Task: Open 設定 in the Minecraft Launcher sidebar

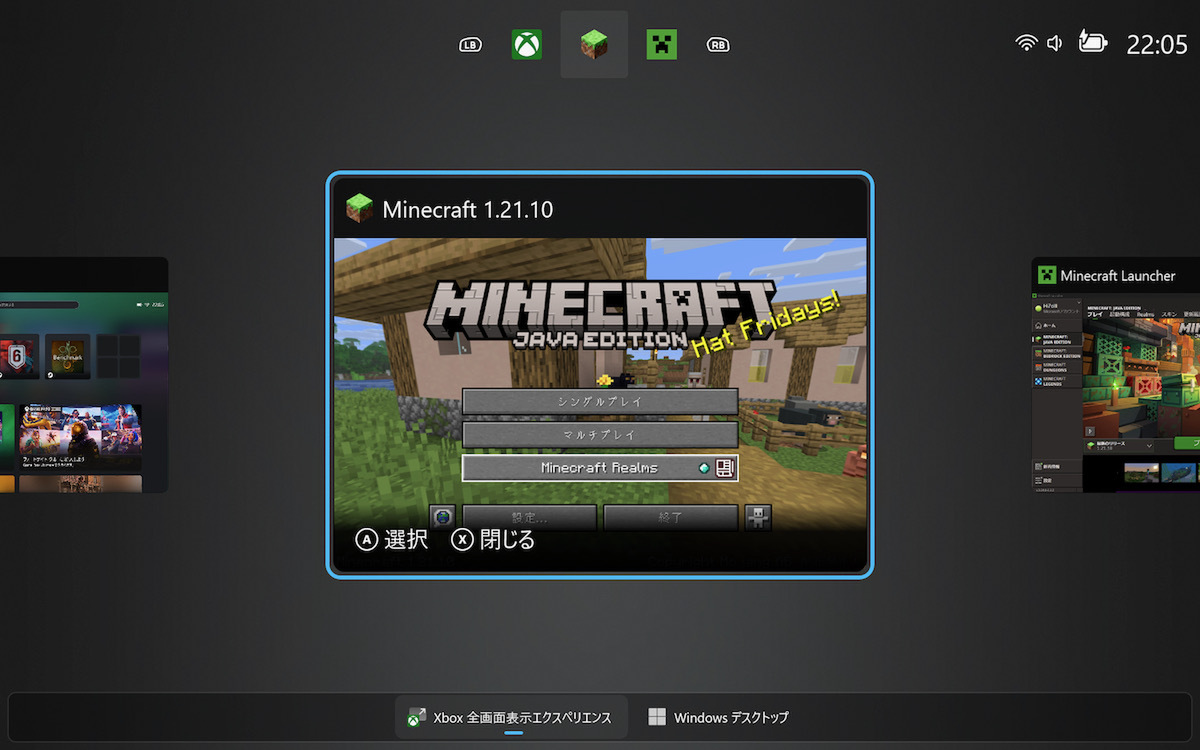Action: [x=1057, y=480]
